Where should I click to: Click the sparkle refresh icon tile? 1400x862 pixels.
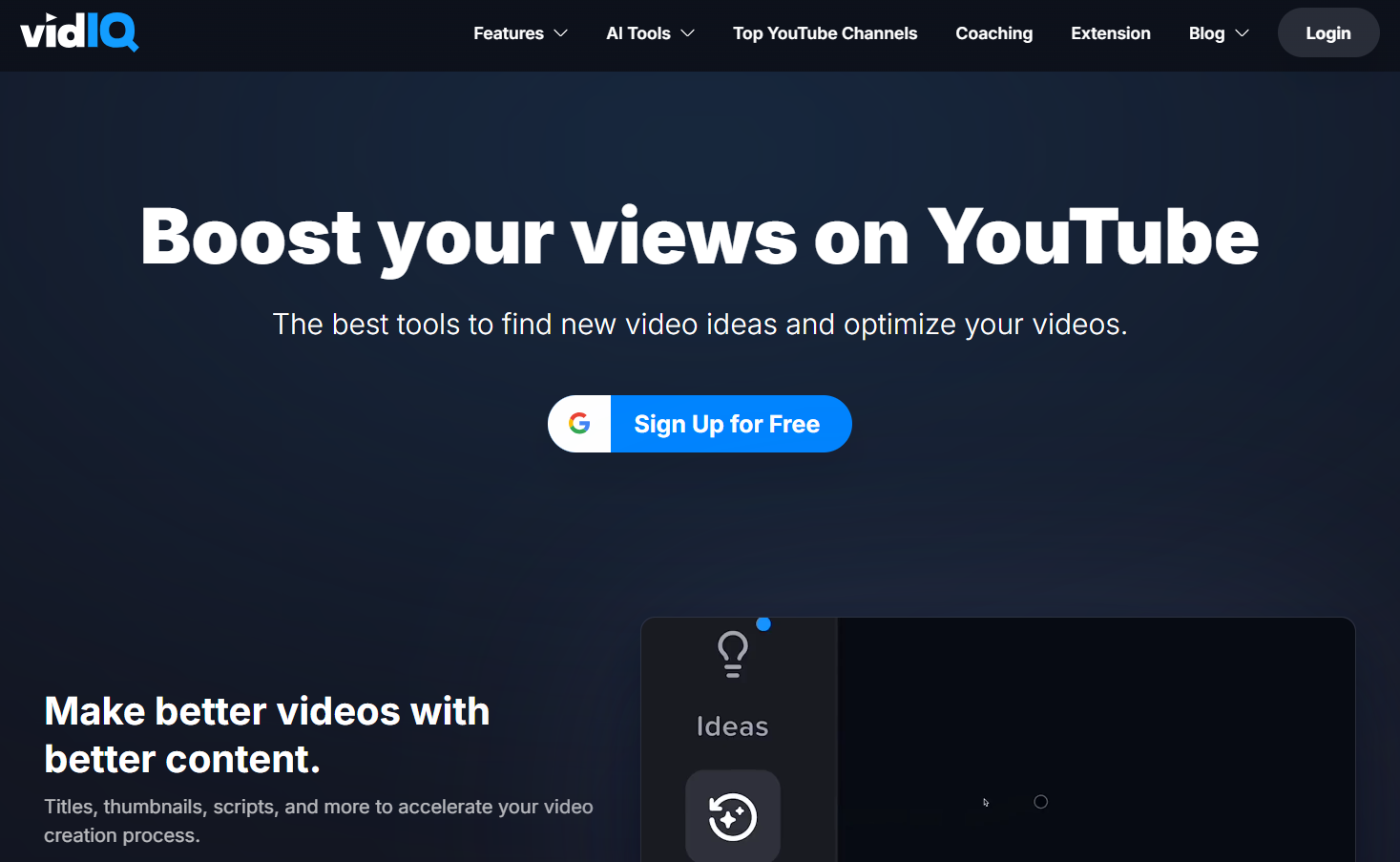[x=733, y=816]
